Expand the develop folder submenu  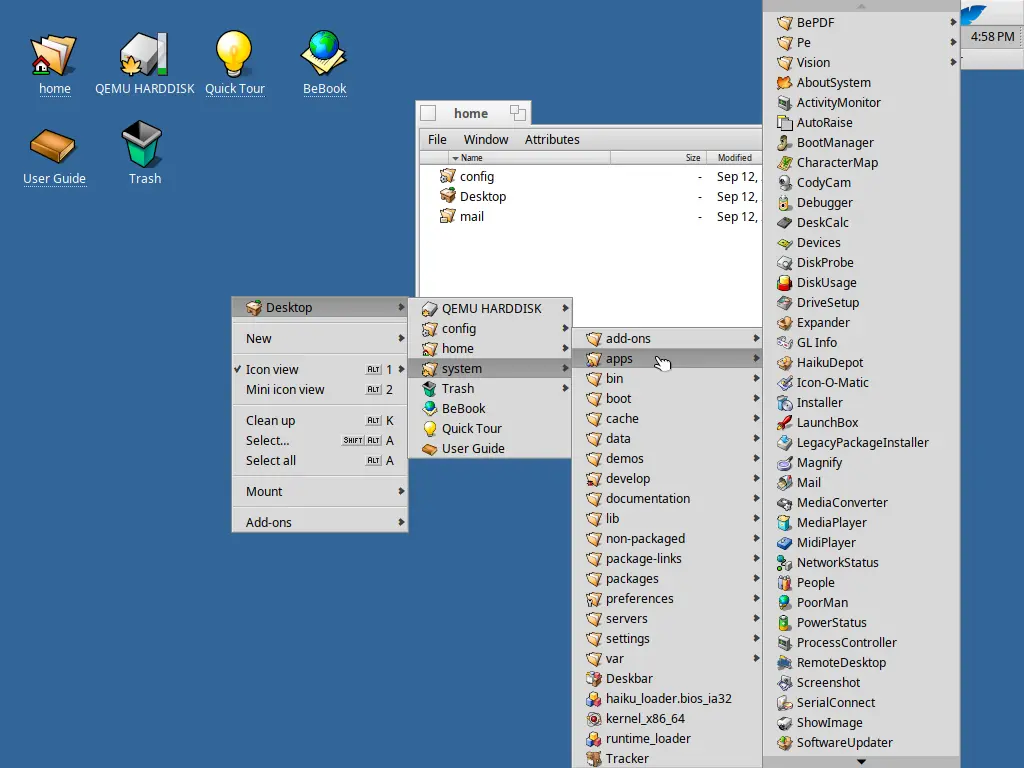click(667, 479)
